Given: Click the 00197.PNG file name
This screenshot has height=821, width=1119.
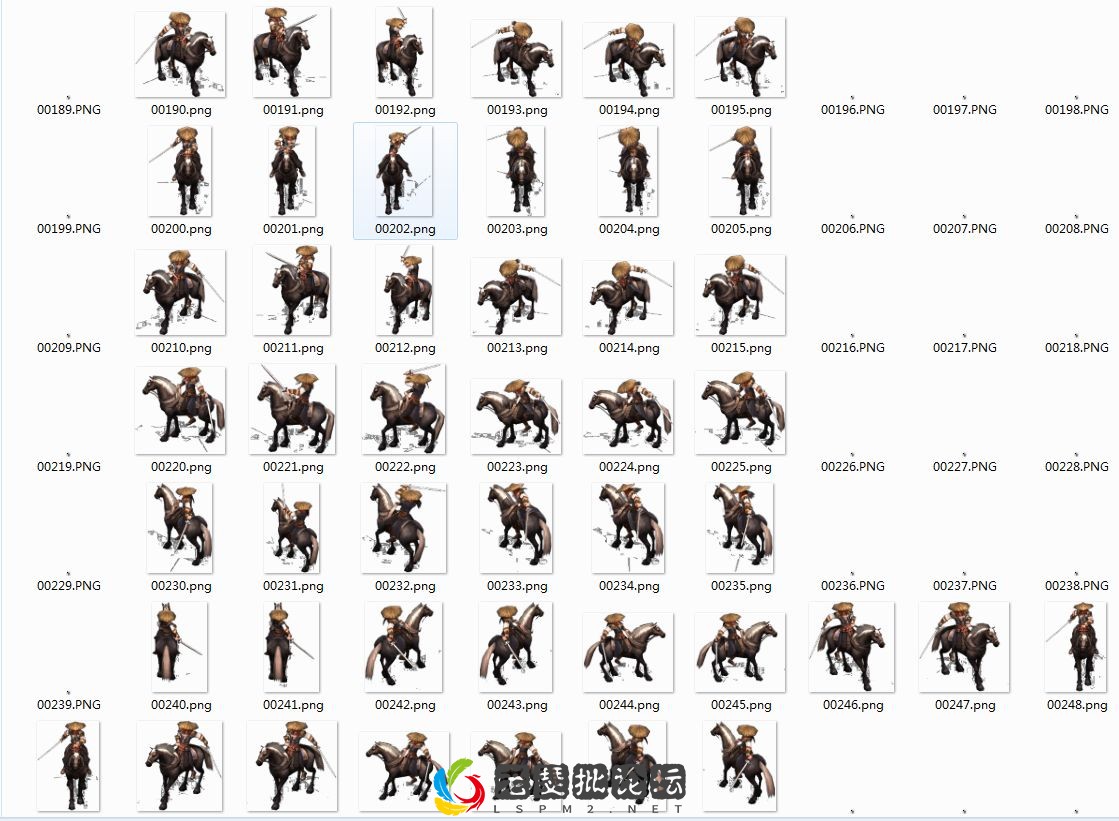Looking at the screenshot, I should pyautogui.click(x=965, y=109).
